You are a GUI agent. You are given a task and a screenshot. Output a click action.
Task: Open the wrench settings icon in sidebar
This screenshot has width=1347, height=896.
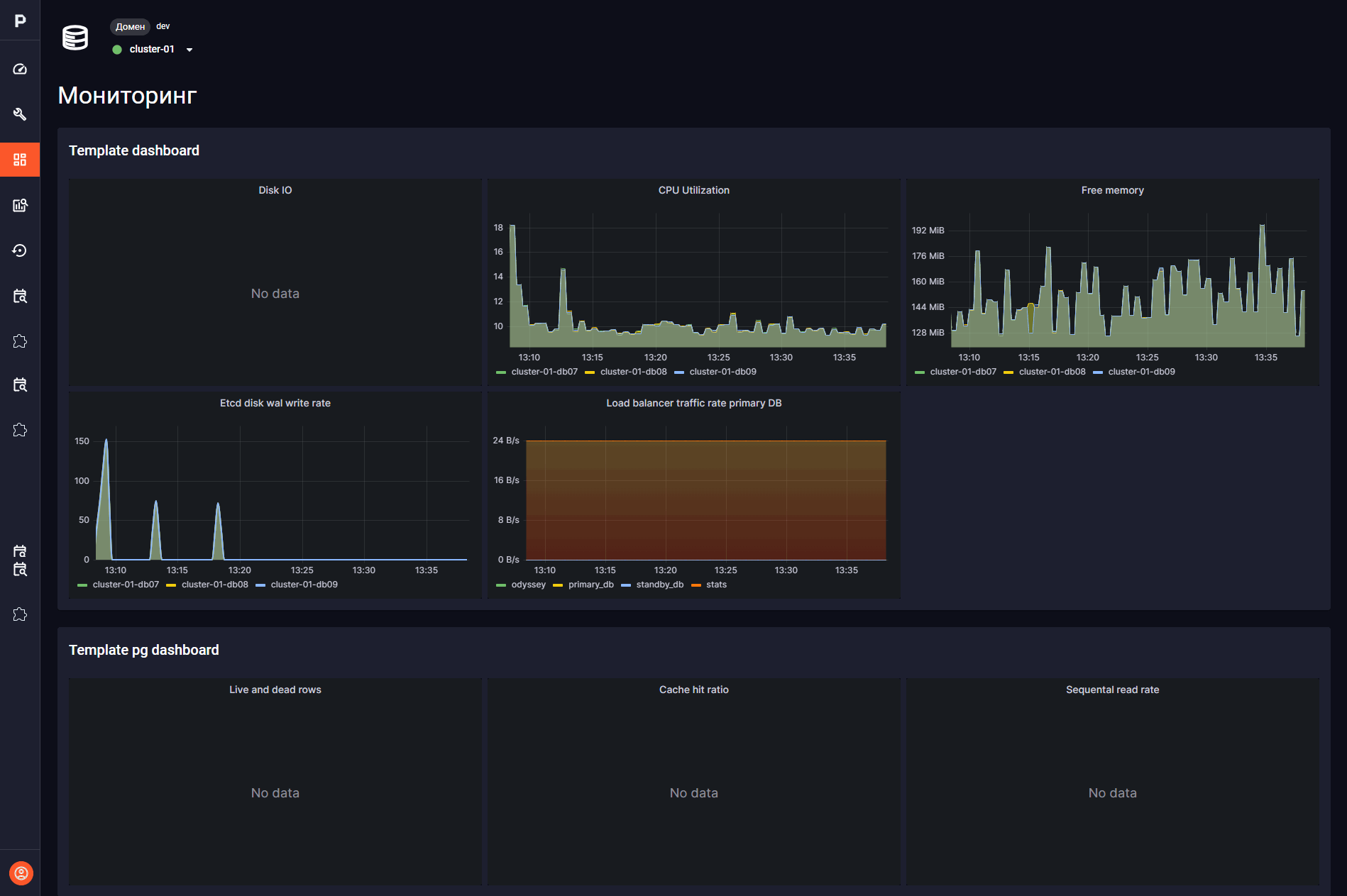pyautogui.click(x=20, y=114)
